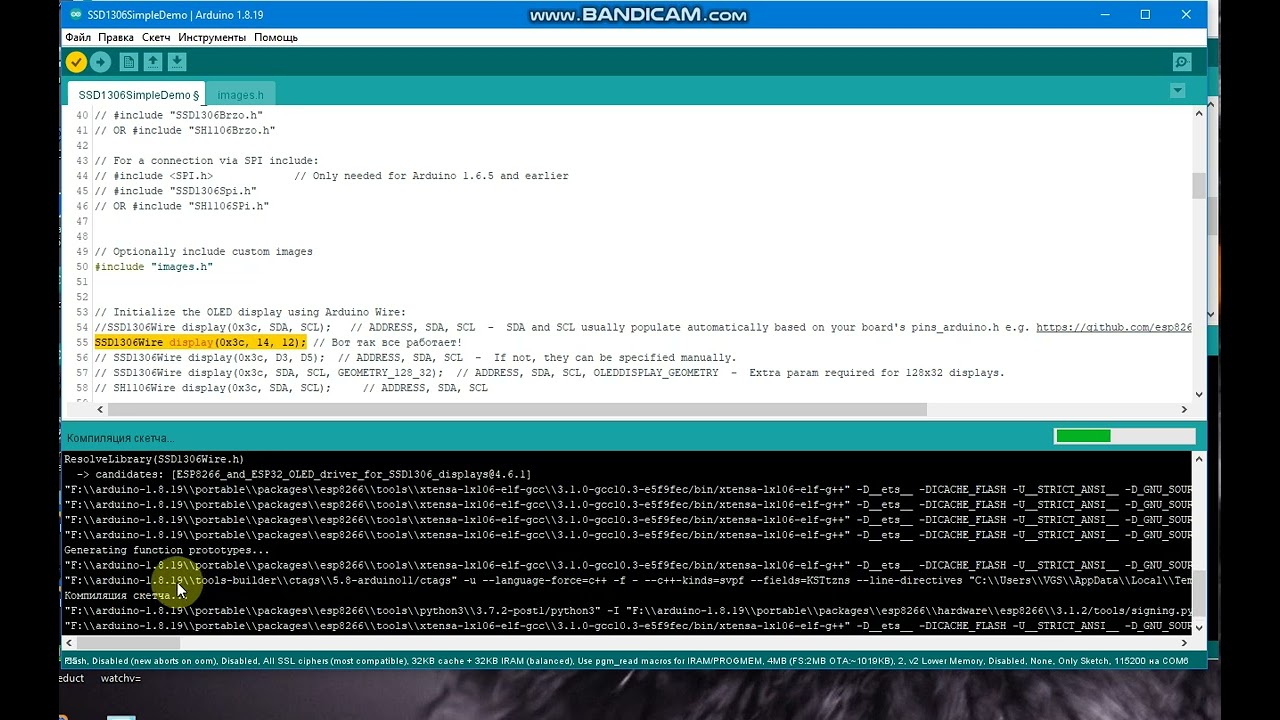Viewport: 1280px width, 720px height.
Task: Close the Arduino IDE window
Action: point(1186,15)
